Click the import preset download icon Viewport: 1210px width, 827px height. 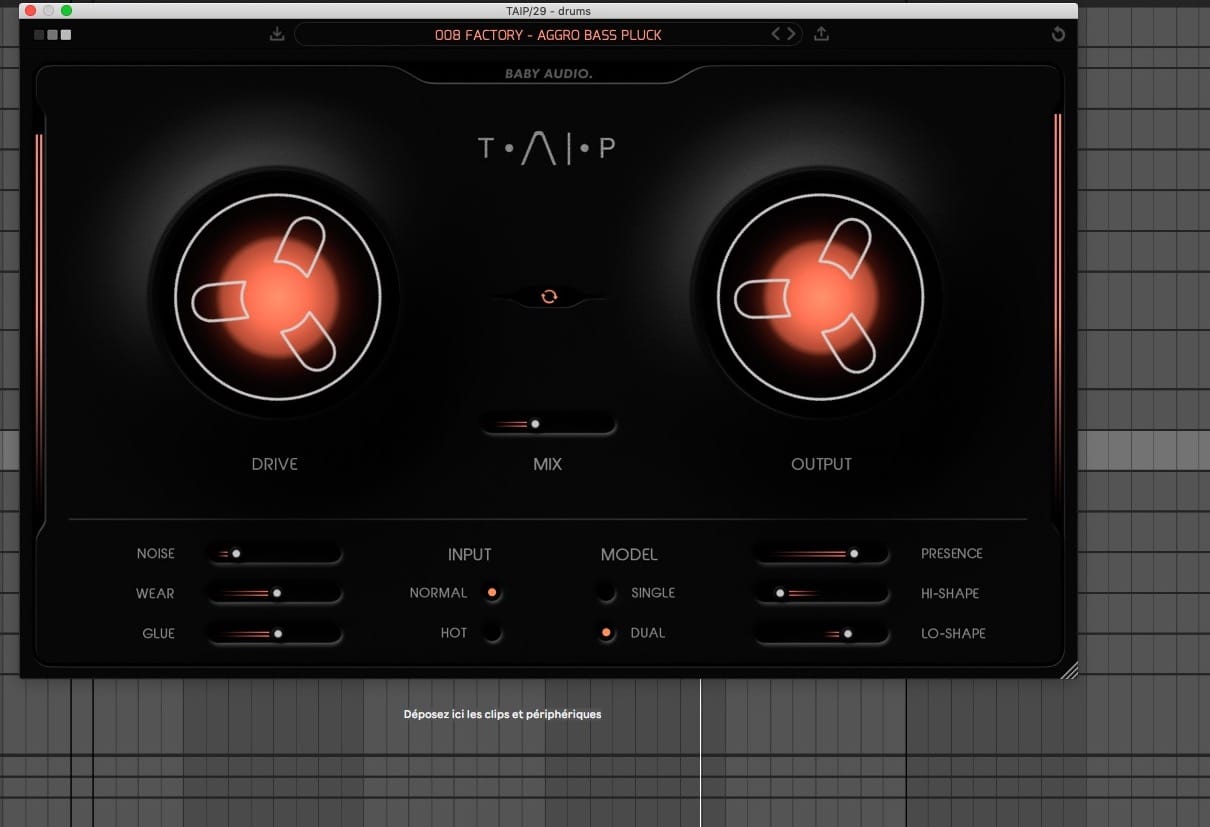pyautogui.click(x=277, y=33)
